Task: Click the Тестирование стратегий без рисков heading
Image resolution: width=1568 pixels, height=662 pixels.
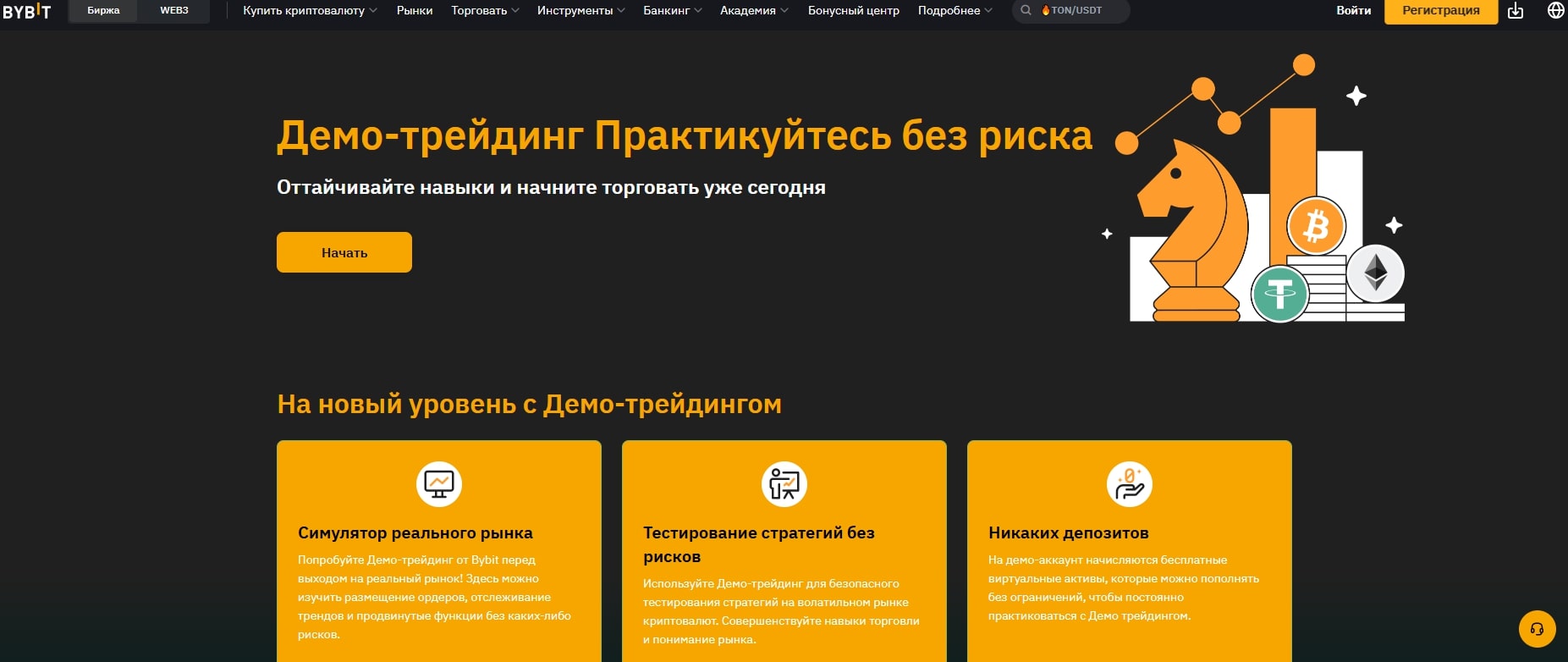Action: (x=759, y=544)
